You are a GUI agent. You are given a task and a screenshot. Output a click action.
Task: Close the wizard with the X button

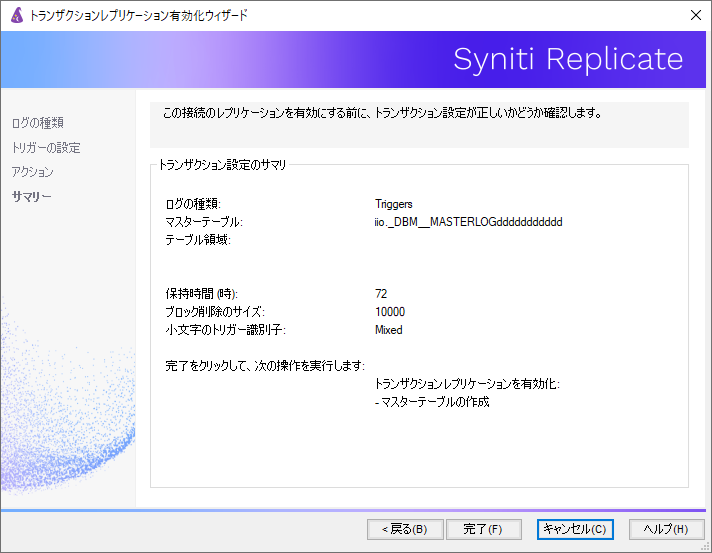pyautogui.click(x=696, y=15)
